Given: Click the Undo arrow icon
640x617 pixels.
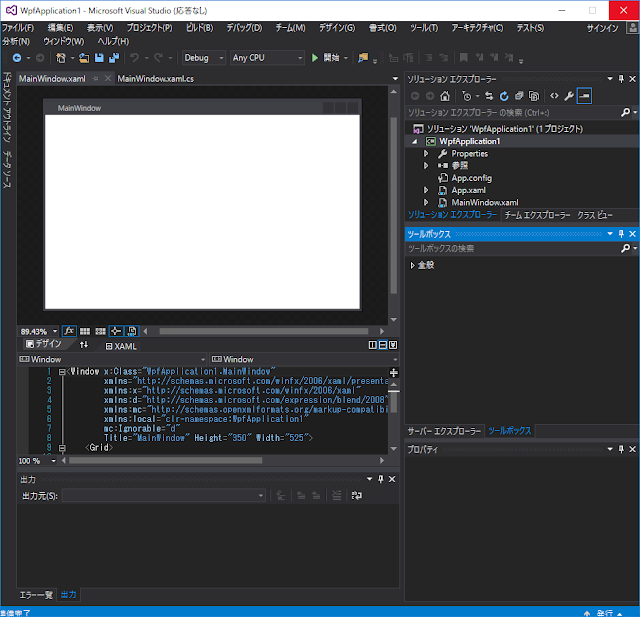Looking at the screenshot, I should click(x=134, y=58).
